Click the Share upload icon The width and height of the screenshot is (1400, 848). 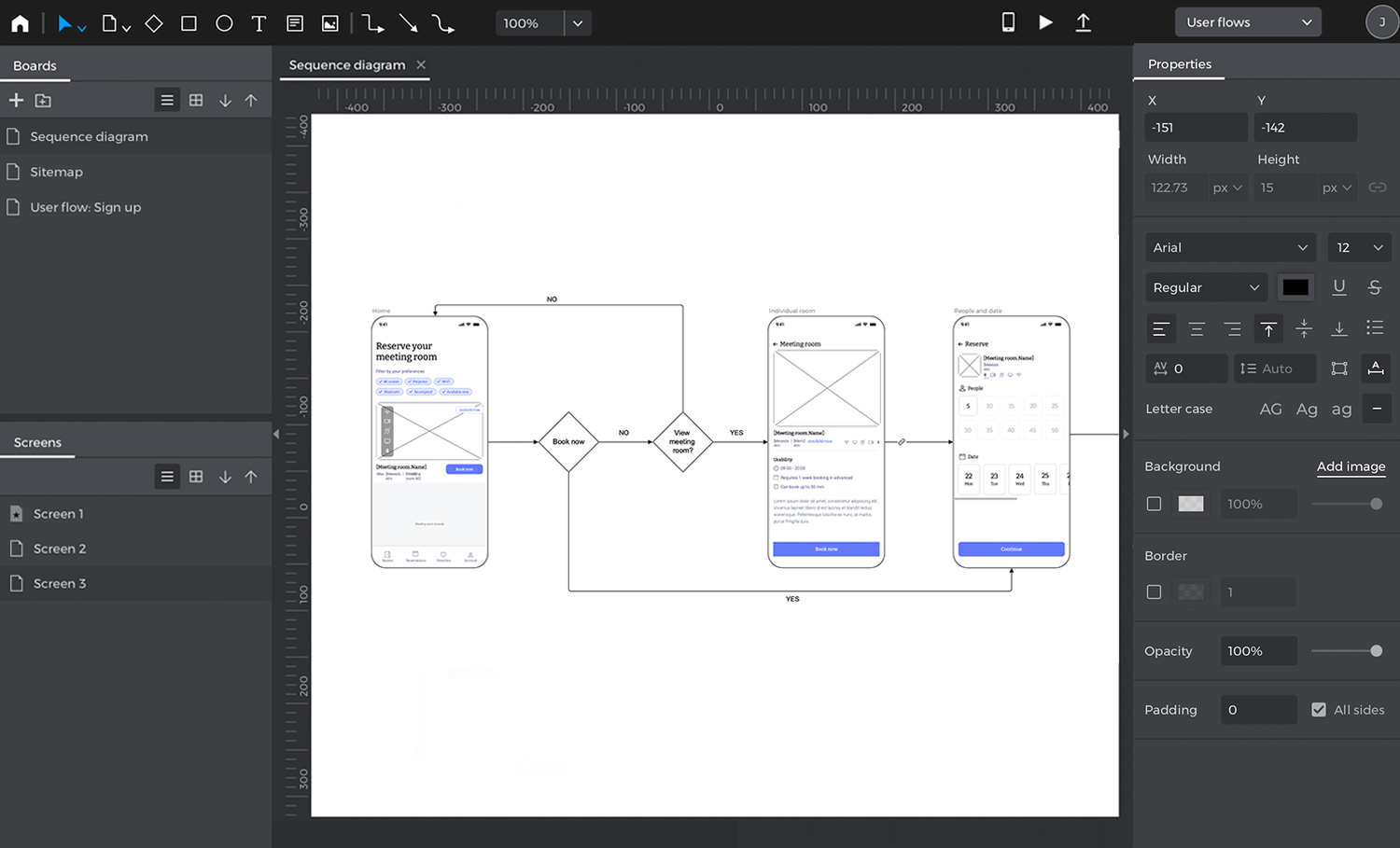coord(1083,22)
